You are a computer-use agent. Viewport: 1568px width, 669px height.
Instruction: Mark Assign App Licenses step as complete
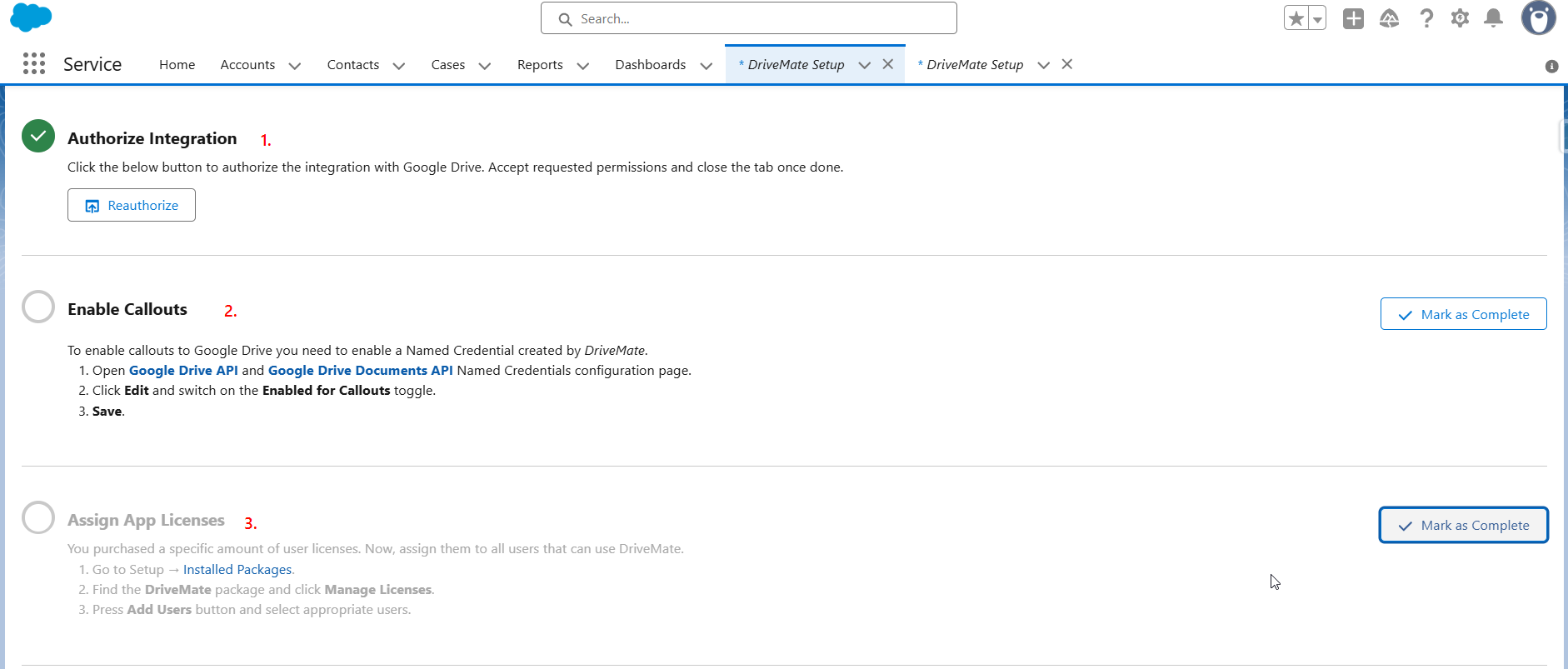1463,525
